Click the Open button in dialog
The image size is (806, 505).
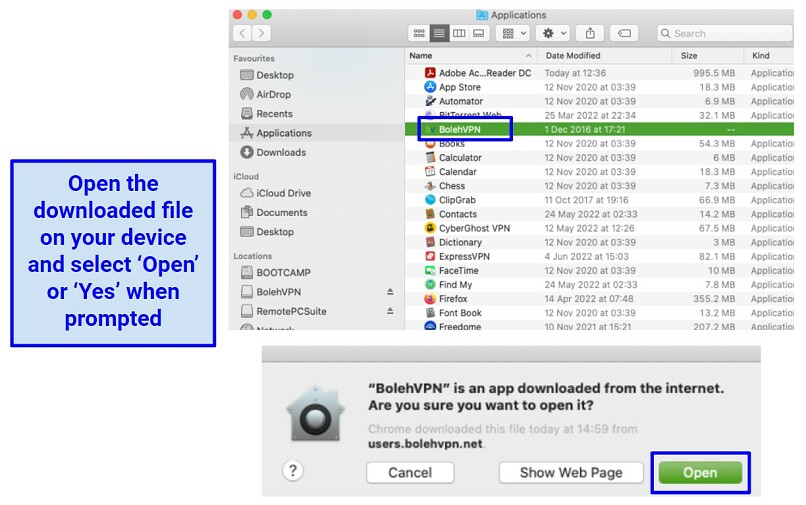point(699,472)
